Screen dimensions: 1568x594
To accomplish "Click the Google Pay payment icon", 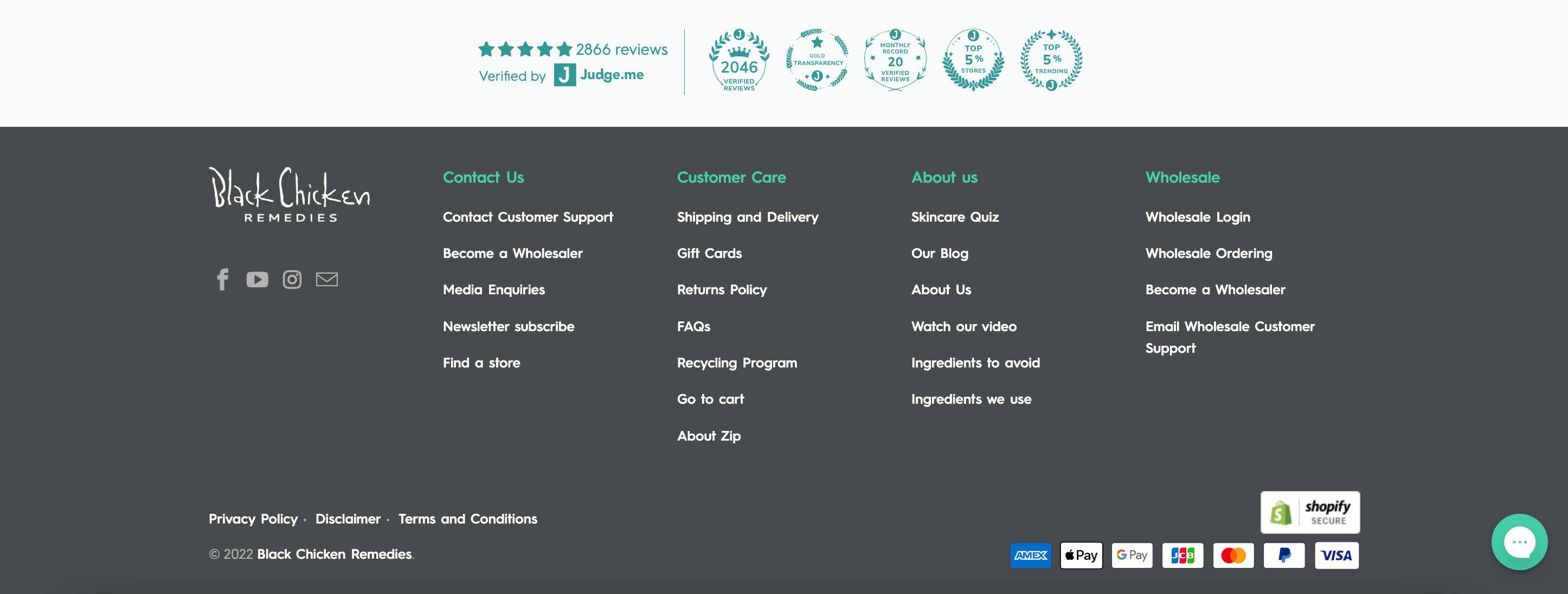I will (x=1132, y=555).
